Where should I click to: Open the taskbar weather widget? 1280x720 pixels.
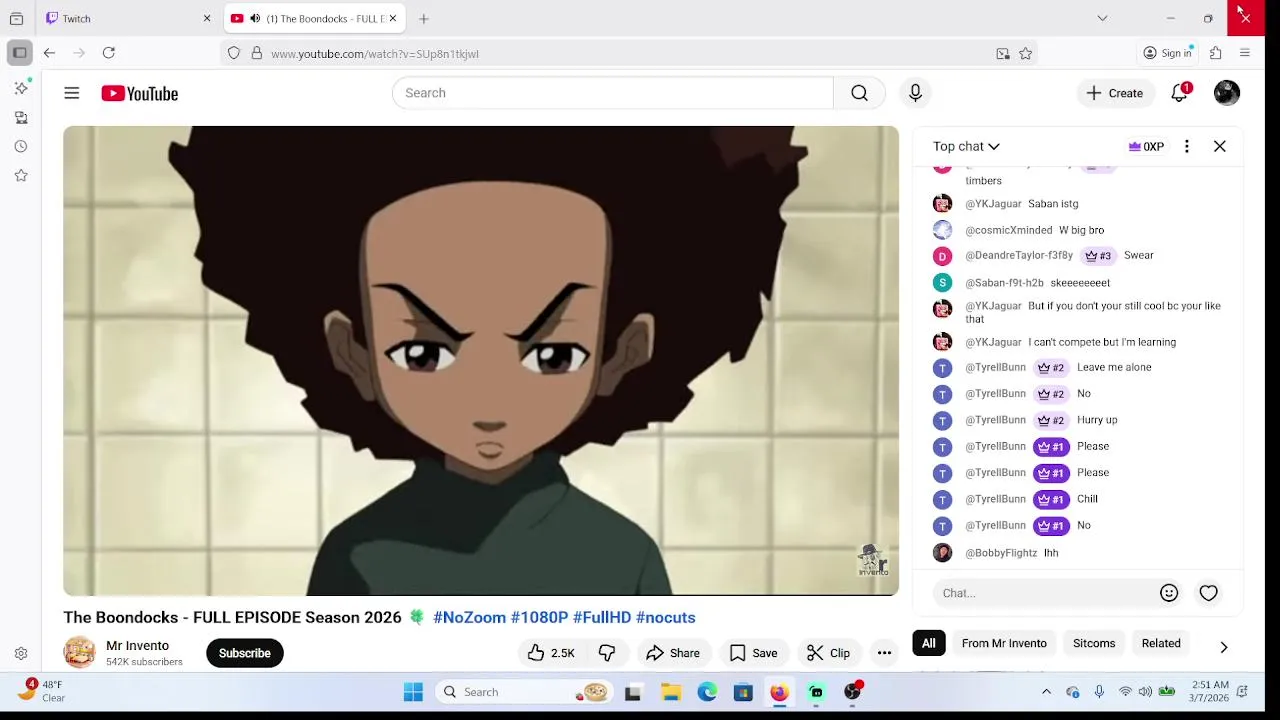coord(42,691)
